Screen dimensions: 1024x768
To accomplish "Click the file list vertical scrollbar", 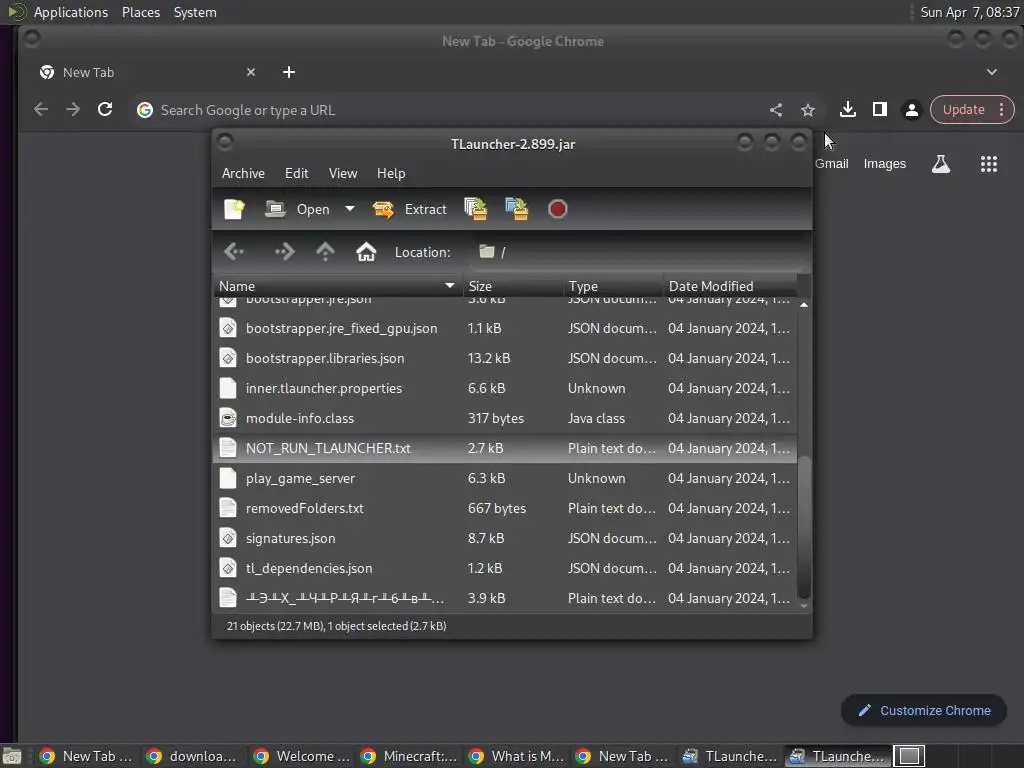I will [x=804, y=527].
